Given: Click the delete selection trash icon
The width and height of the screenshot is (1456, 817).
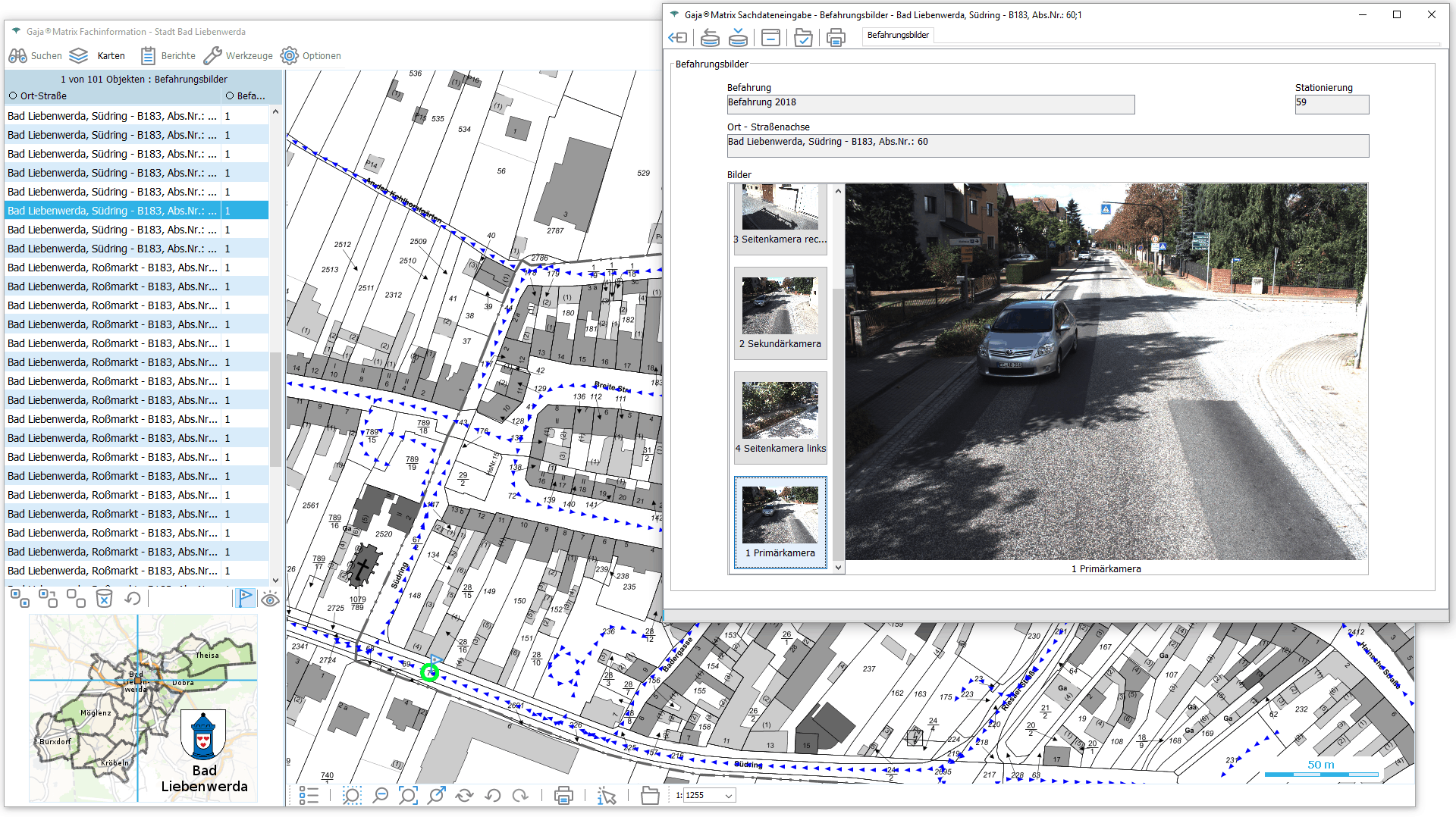Looking at the screenshot, I should pyautogui.click(x=104, y=599).
